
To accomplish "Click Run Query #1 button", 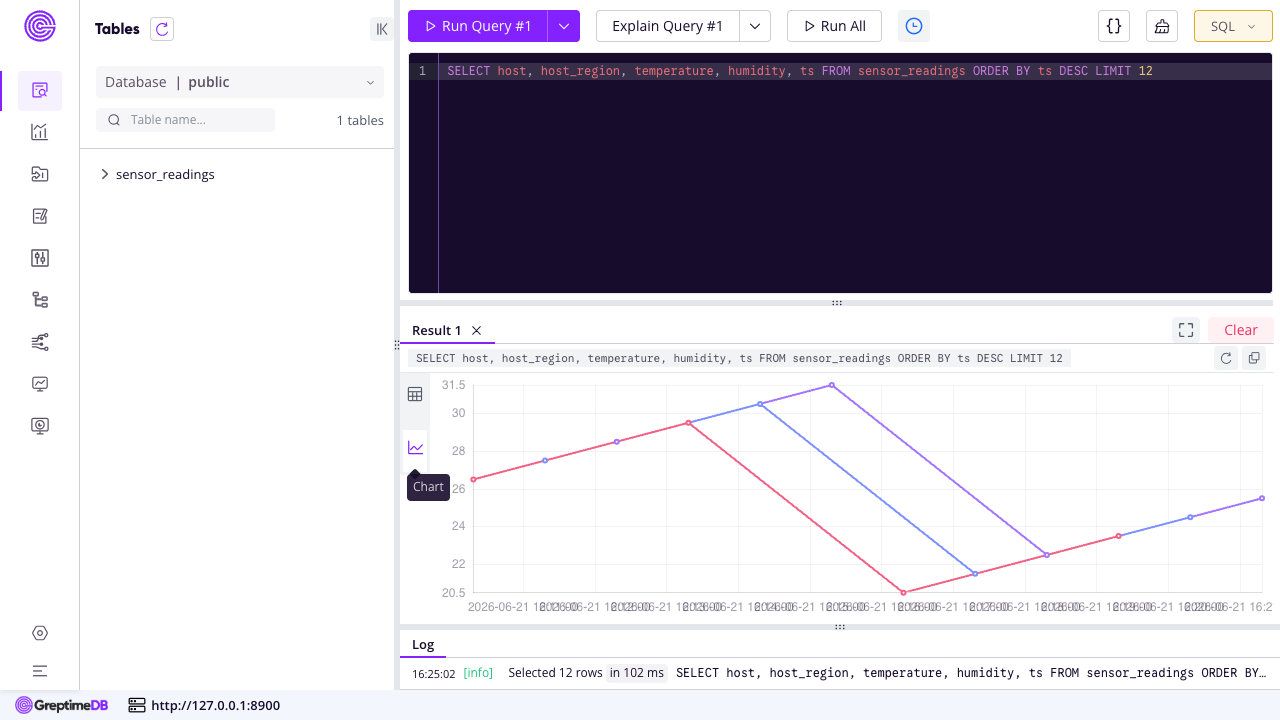I will pos(478,26).
